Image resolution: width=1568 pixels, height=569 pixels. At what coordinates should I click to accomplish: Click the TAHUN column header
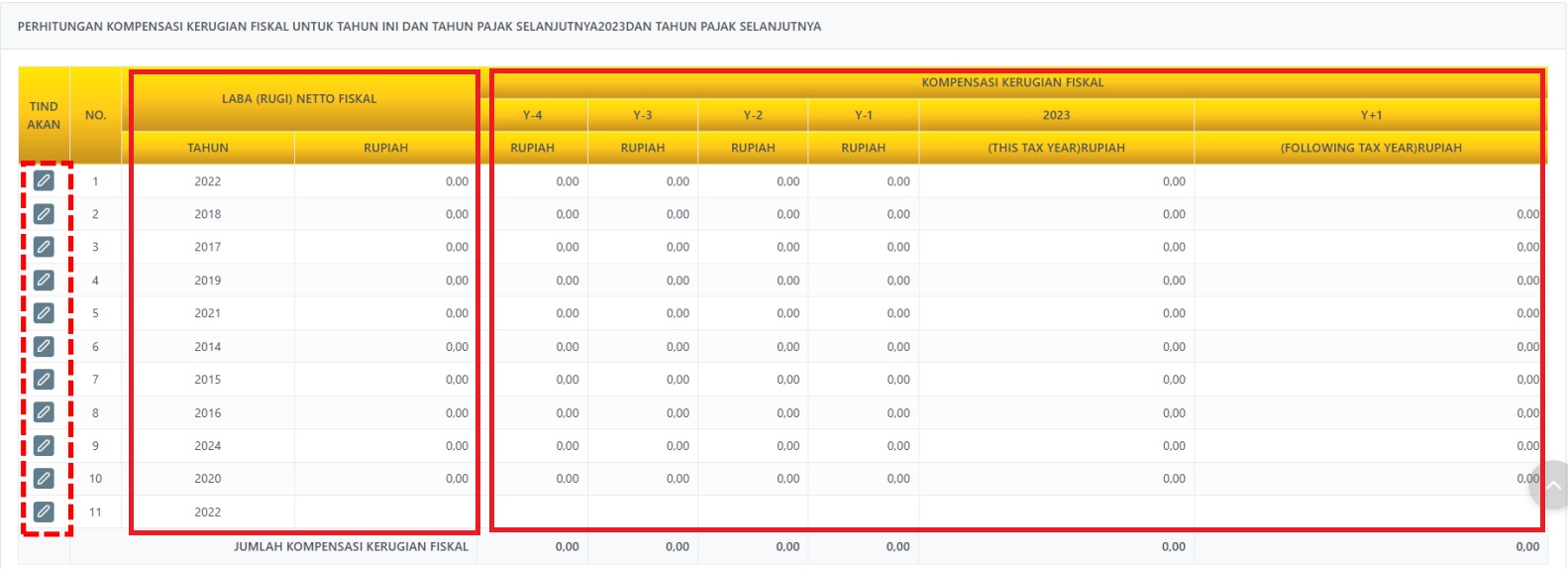(x=208, y=148)
